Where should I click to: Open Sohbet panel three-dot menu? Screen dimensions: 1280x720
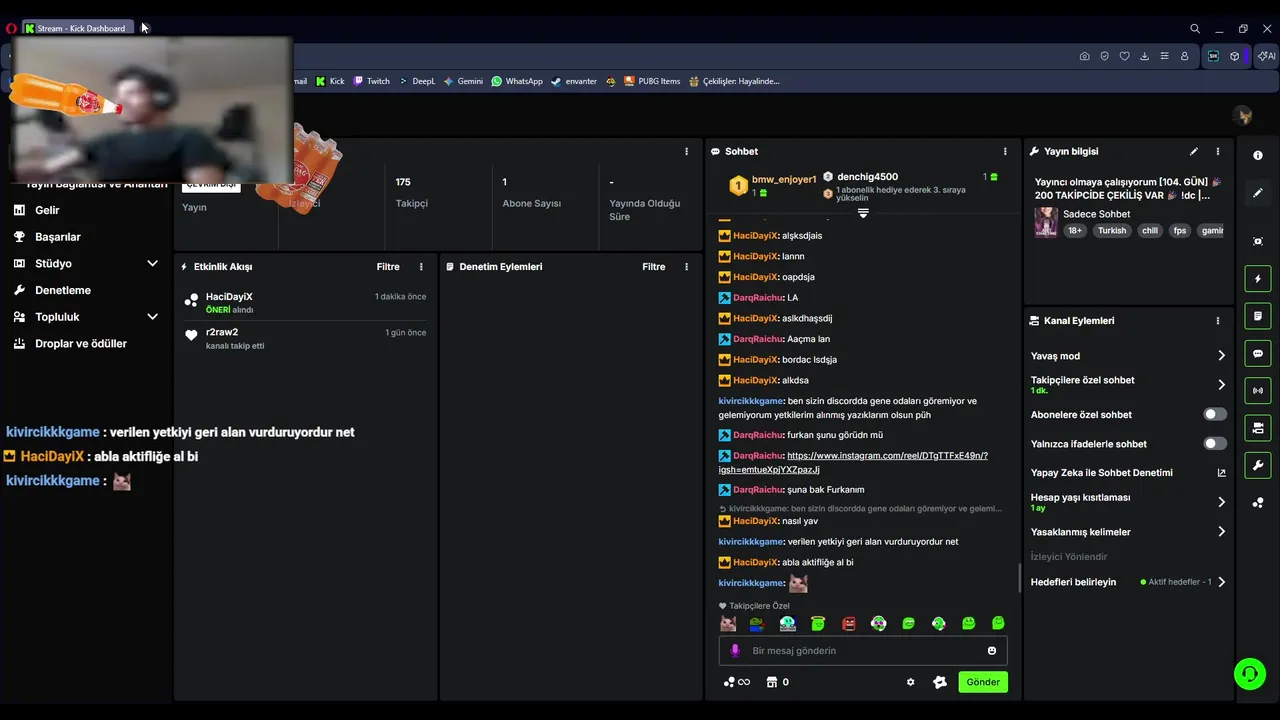click(x=1005, y=151)
